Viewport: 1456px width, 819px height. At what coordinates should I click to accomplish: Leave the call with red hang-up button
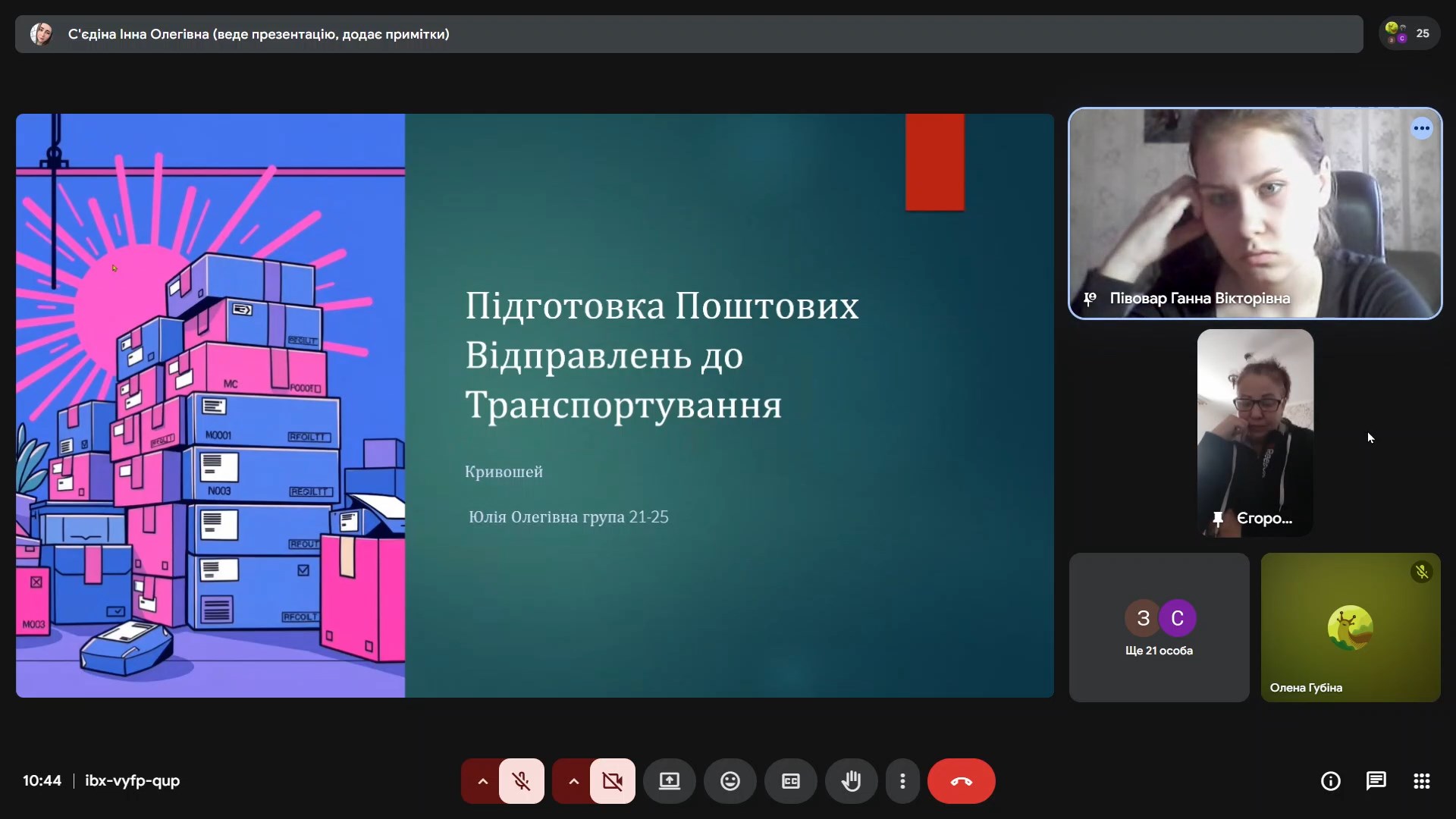961,781
